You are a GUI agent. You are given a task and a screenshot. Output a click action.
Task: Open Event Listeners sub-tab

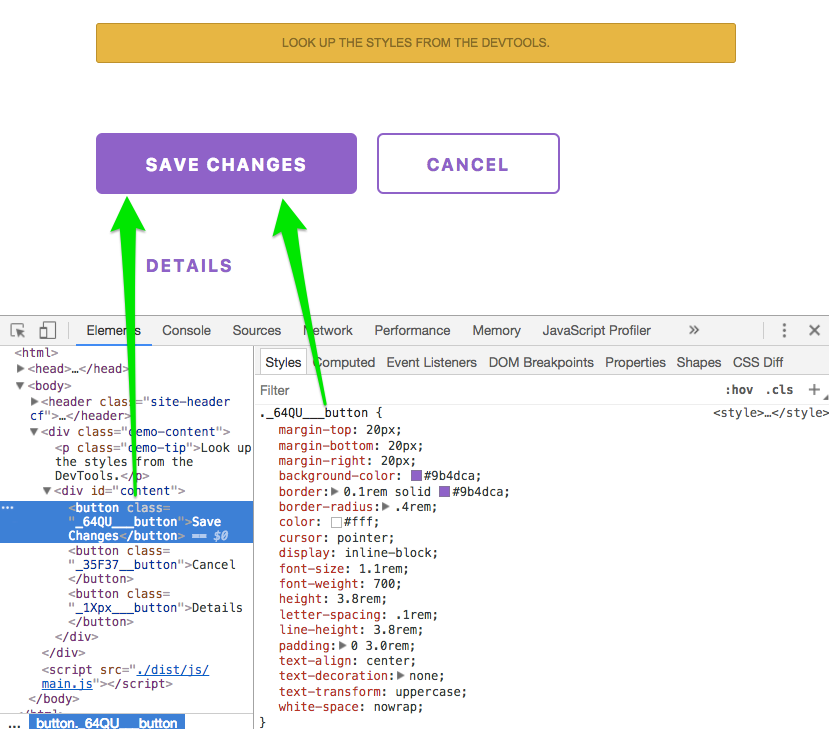pos(431,362)
